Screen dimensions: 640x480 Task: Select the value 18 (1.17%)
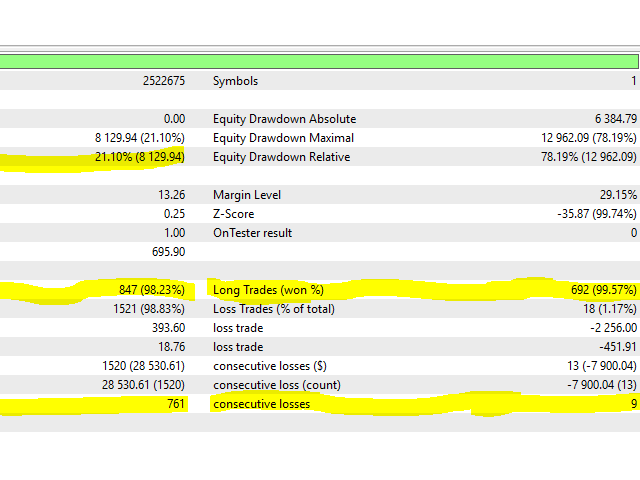click(x=610, y=309)
